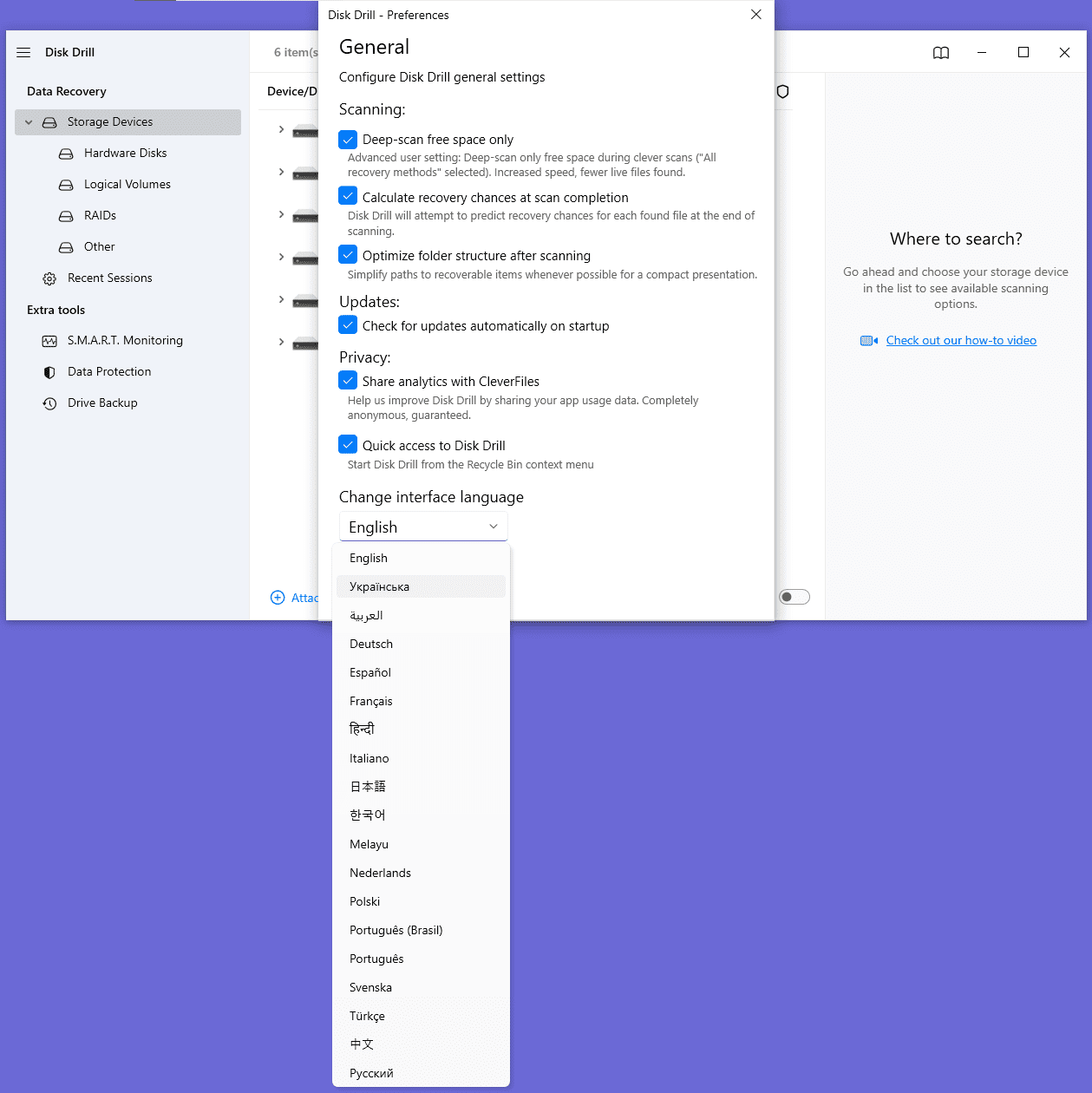Uncheck Calculate recovery chances at scan completion

tap(348, 196)
